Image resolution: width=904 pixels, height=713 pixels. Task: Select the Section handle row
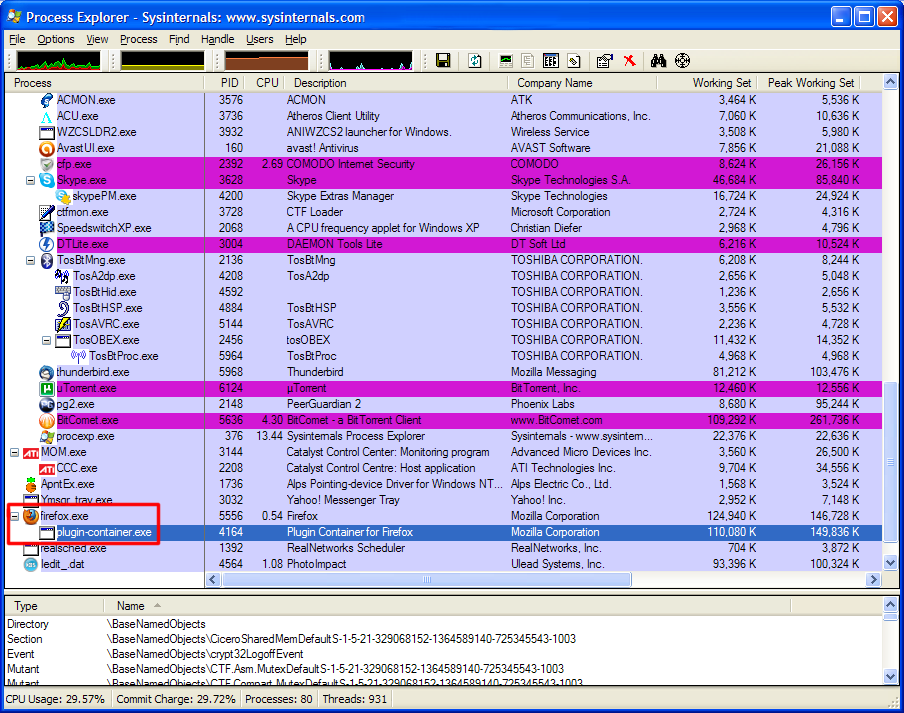pos(443,639)
